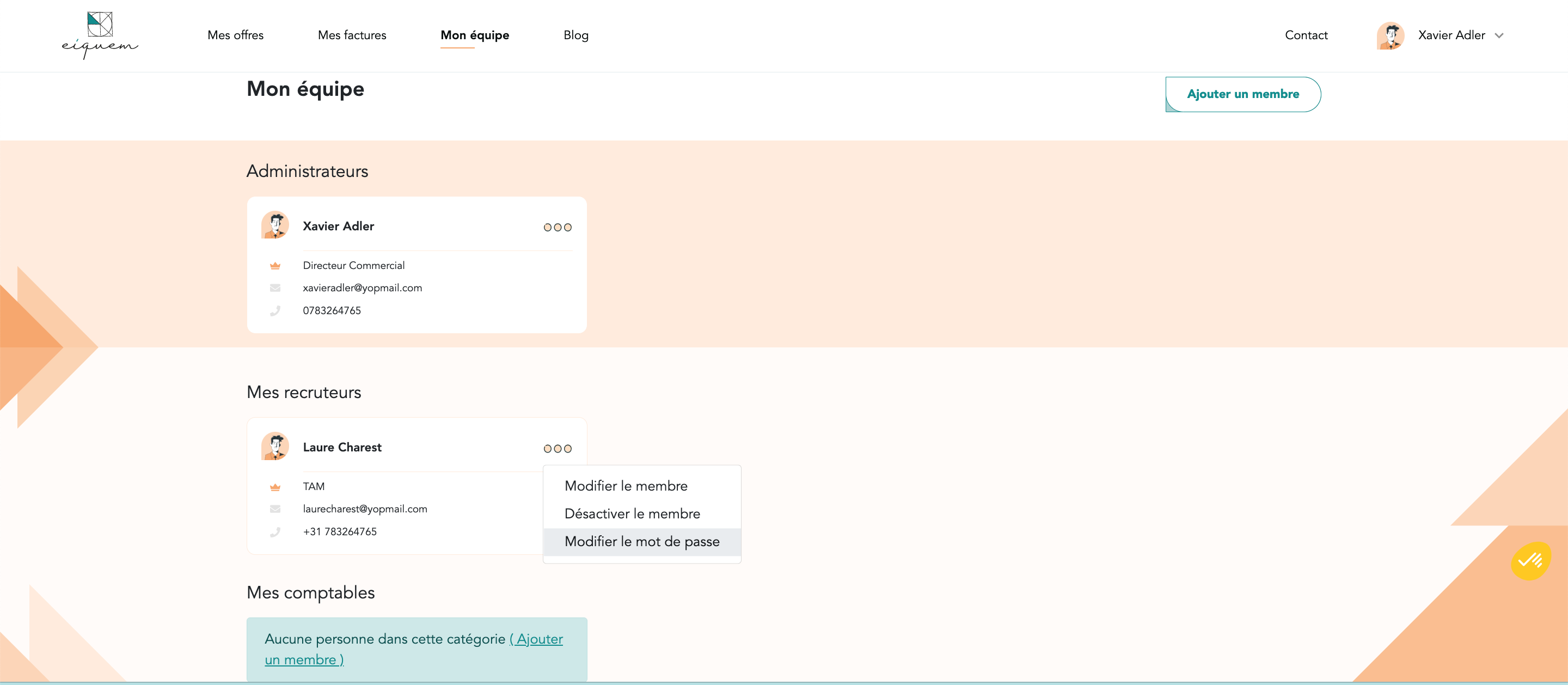This screenshot has width=1568, height=685.
Task: Click Xavier Adler name on admin card
Action: click(x=339, y=226)
